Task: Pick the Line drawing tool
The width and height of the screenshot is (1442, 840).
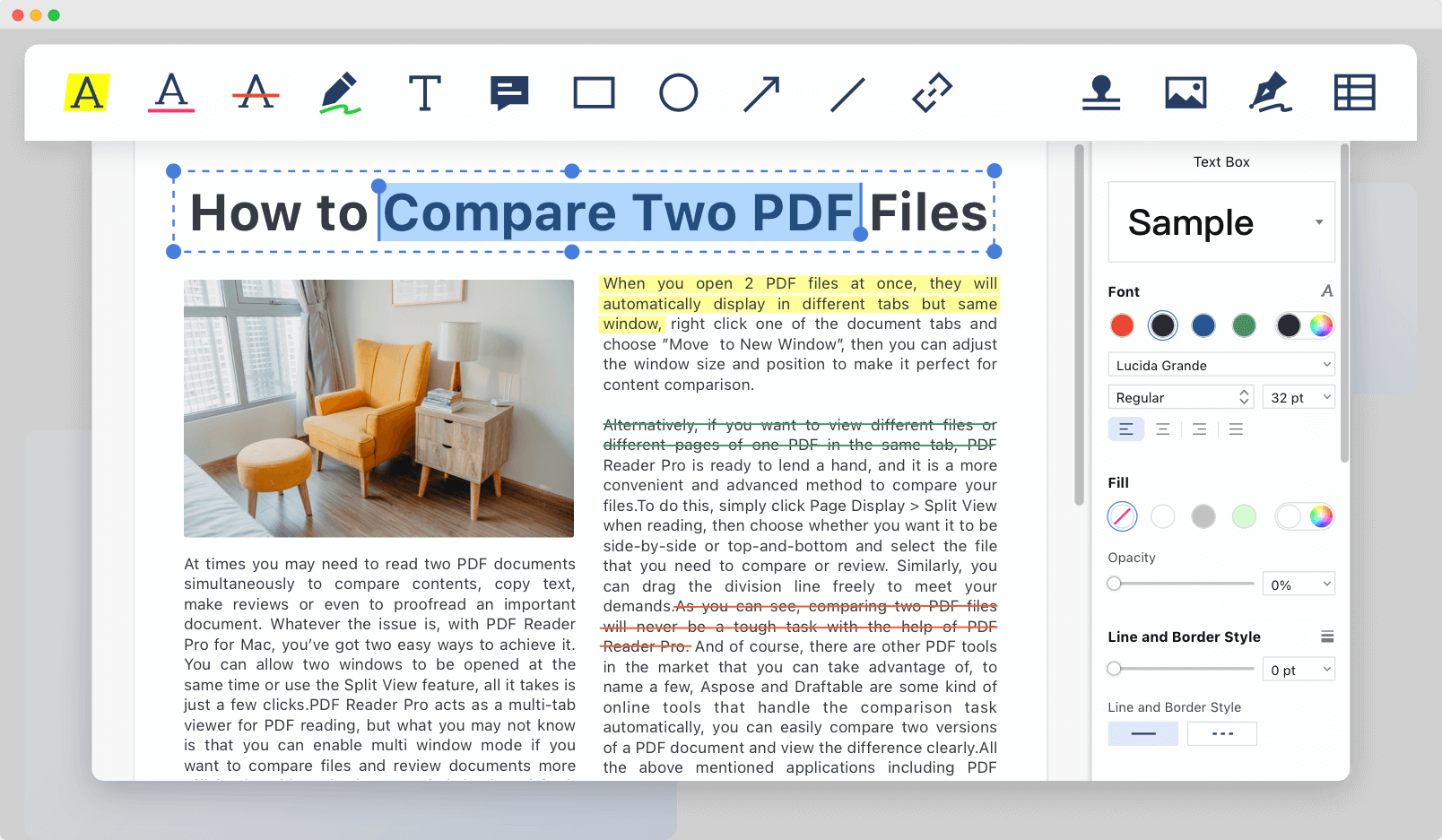Action: point(847,93)
